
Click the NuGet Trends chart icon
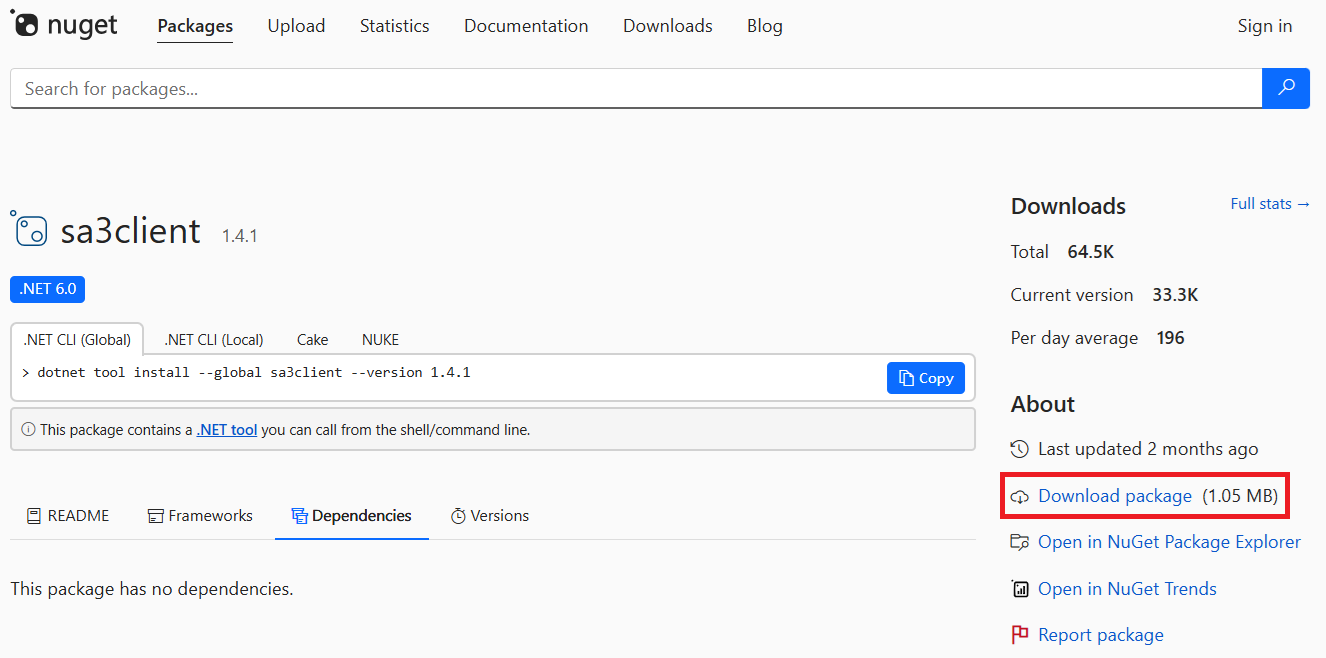coord(1019,589)
